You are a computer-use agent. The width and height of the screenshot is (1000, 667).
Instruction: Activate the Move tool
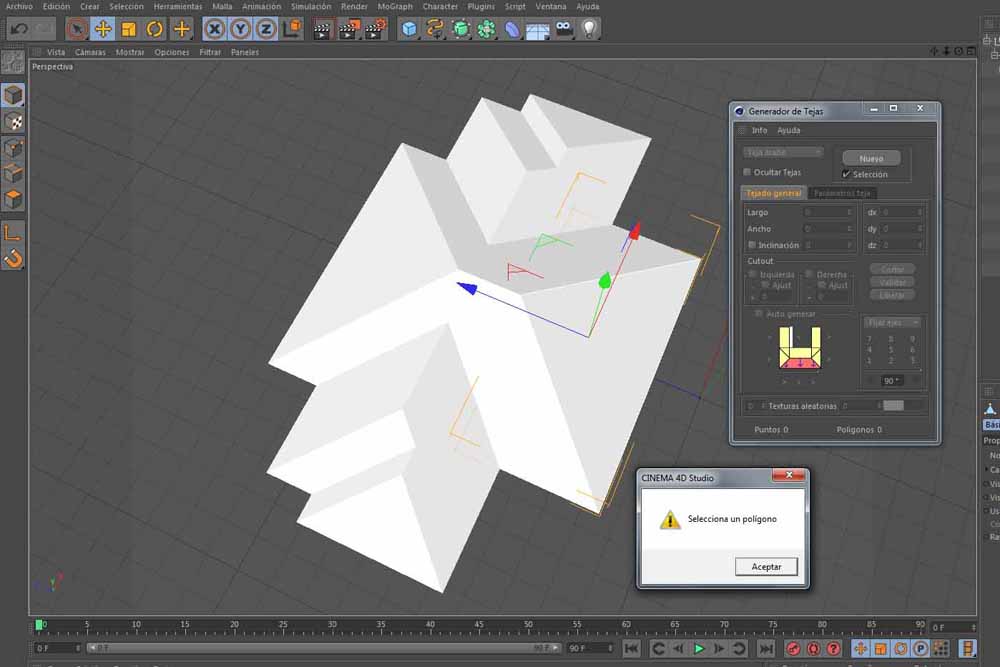(x=103, y=29)
